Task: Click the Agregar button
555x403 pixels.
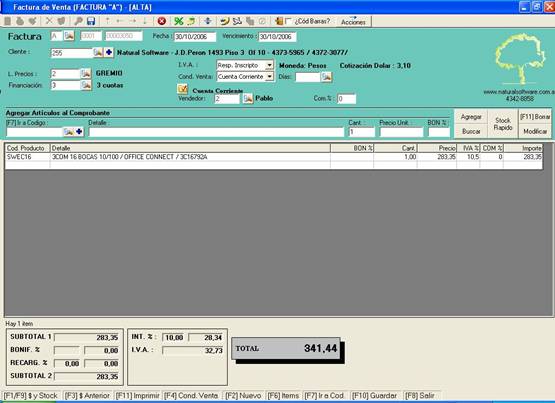Action: coord(471,117)
